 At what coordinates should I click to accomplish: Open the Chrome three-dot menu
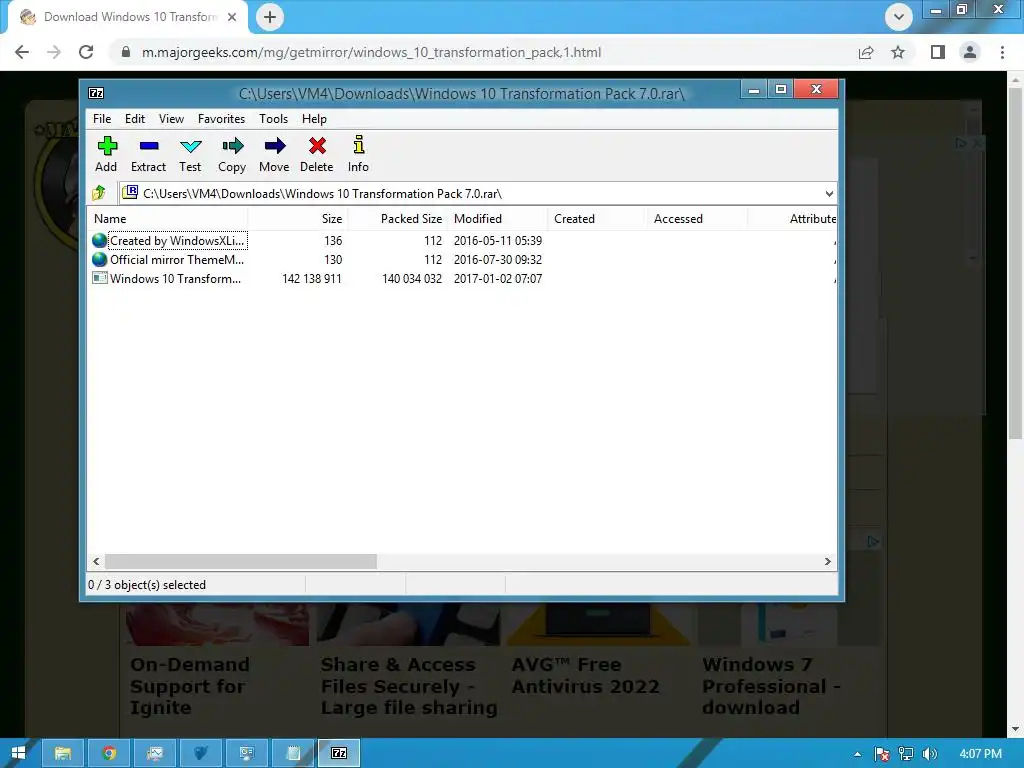pos(1002,52)
